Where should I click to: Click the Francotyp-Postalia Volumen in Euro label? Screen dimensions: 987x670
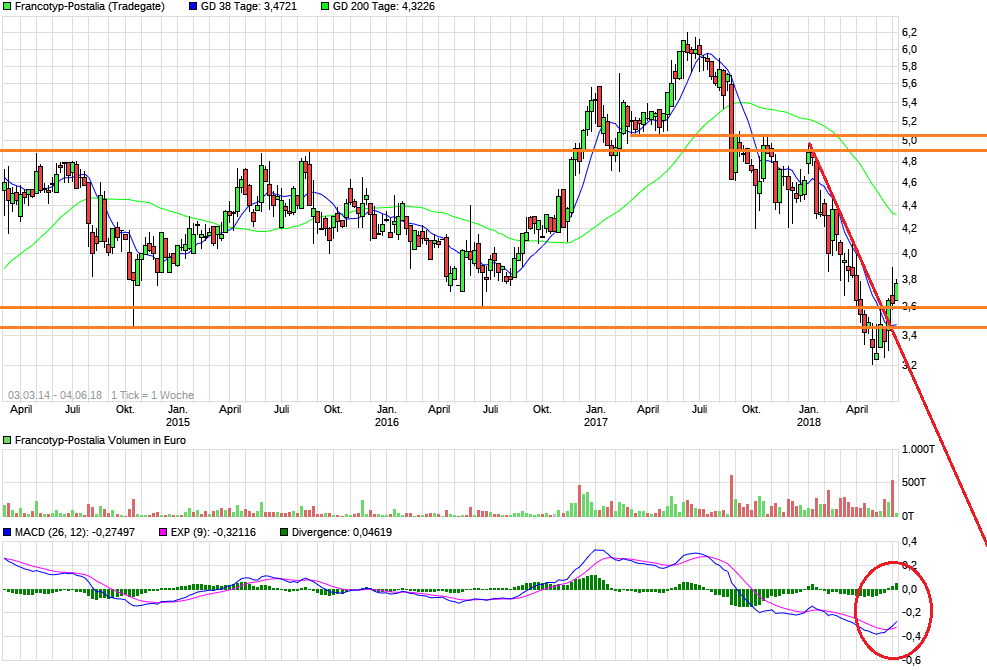100,440
